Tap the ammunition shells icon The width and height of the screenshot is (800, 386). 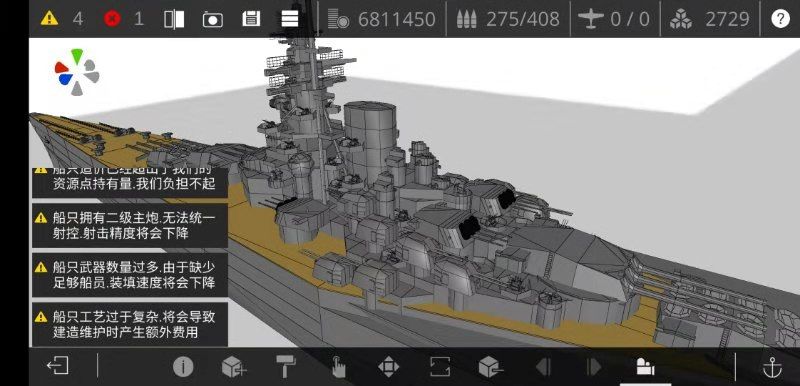tap(466, 19)
